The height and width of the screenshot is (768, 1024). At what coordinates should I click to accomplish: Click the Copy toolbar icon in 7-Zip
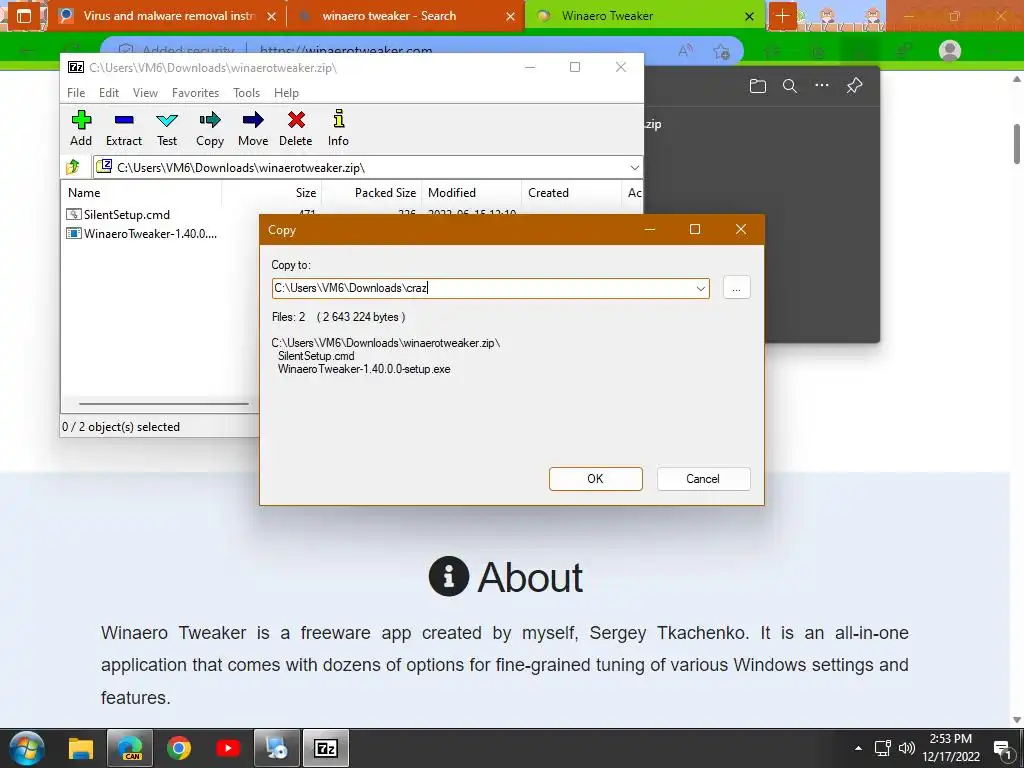pyautogui.click(x=210, y=129)
